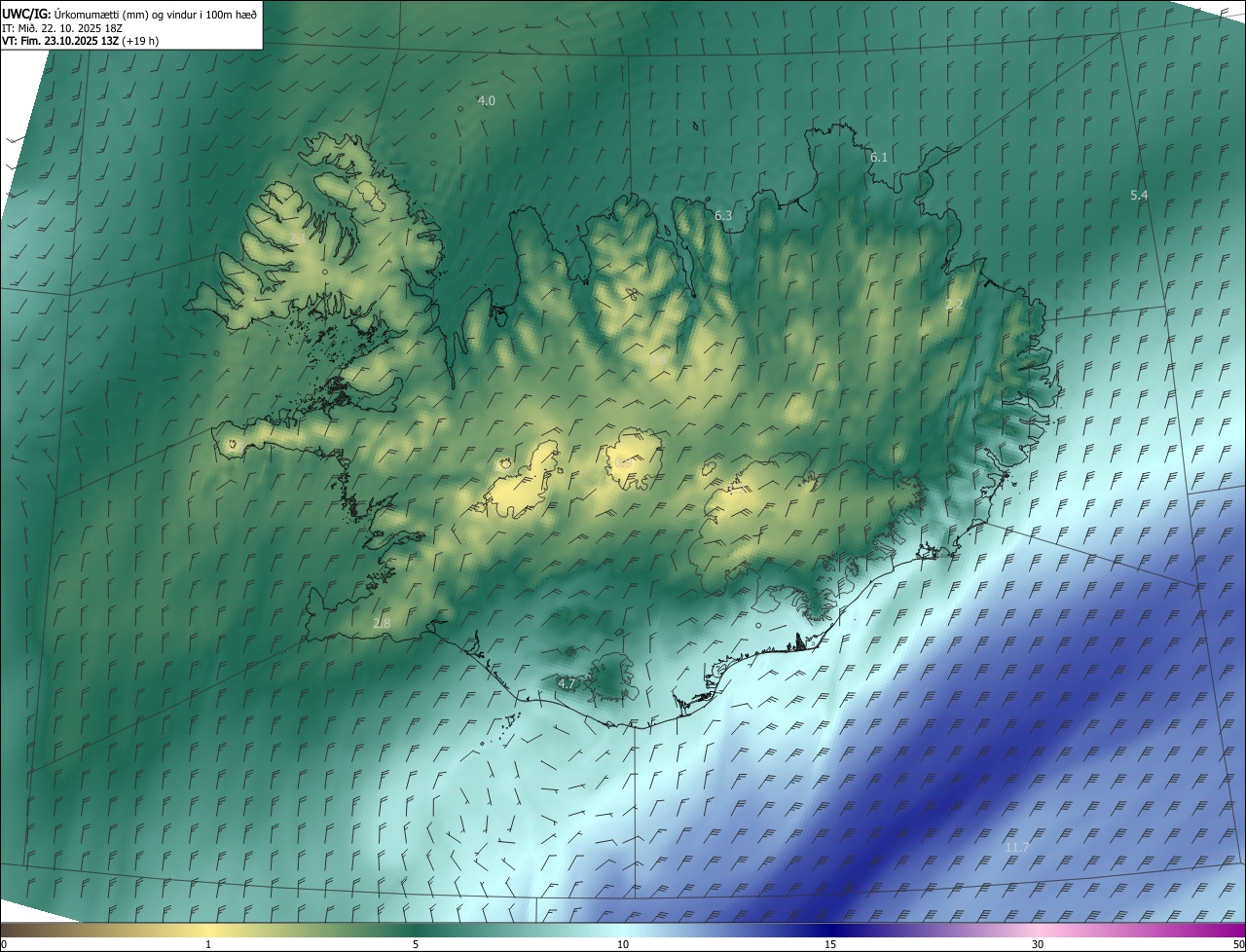Click the colorbar tick label 15
1246x952 pixels.
(x=830, y=944)
